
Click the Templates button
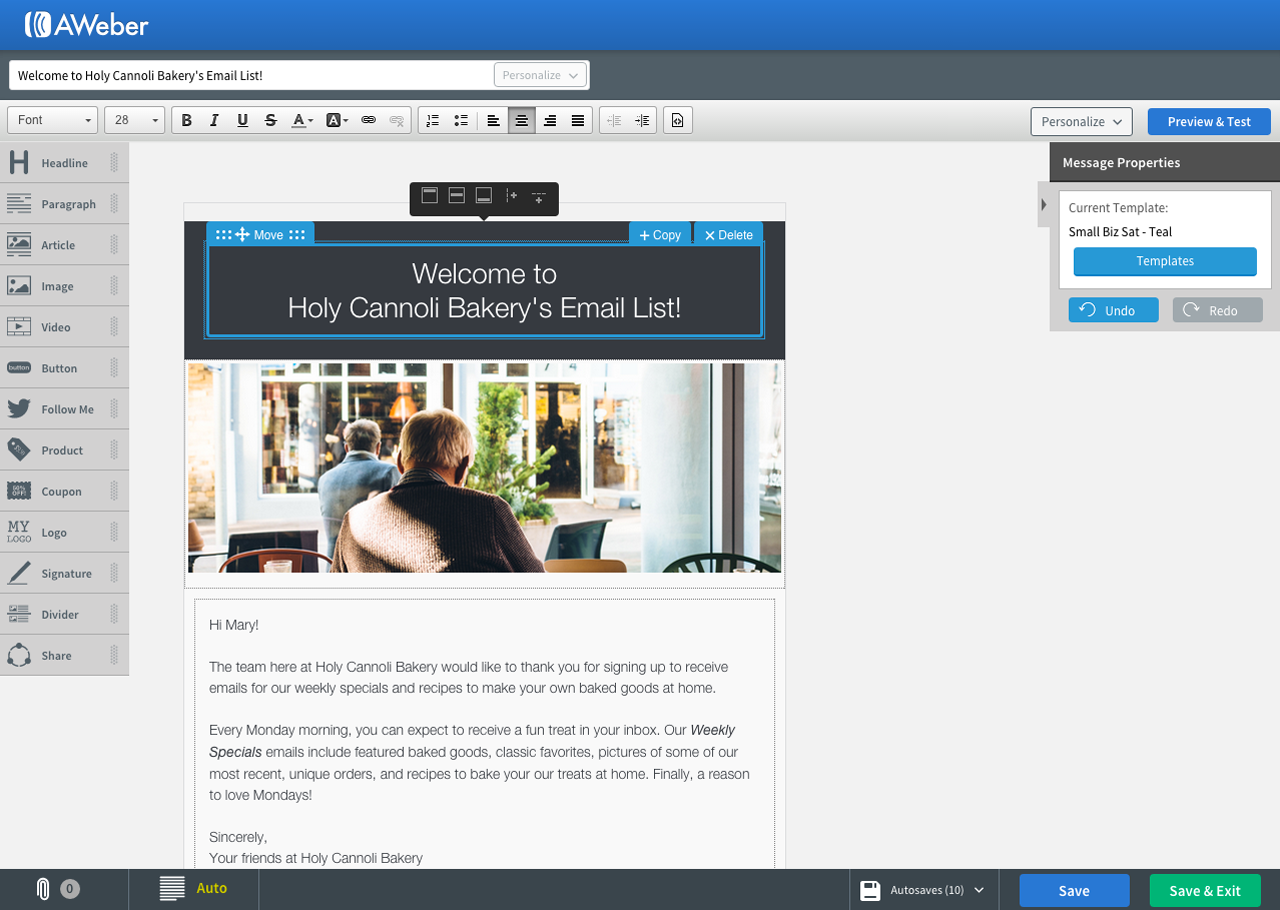(1165, 261)
